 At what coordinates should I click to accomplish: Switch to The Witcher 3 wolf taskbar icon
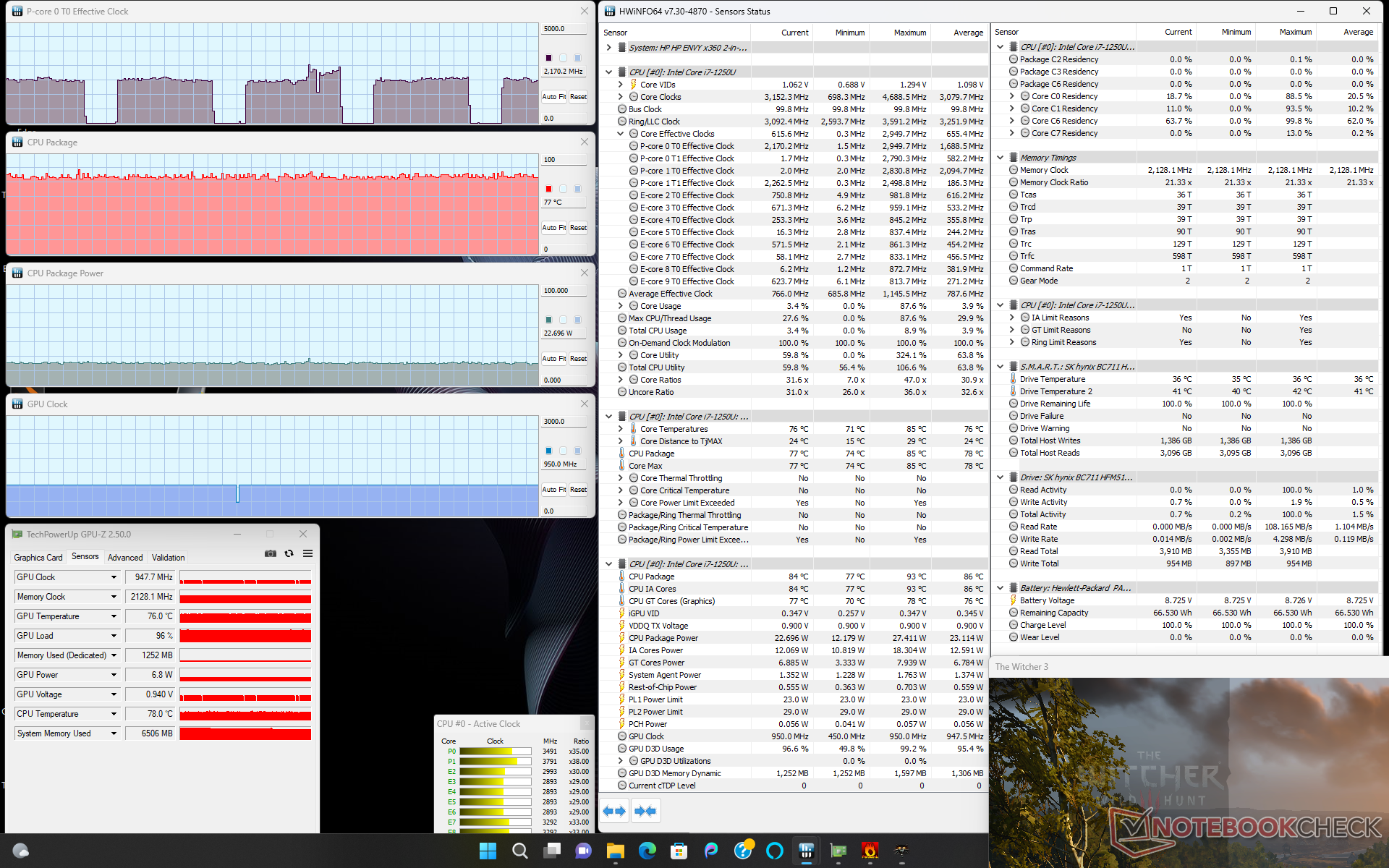(901, 851)
